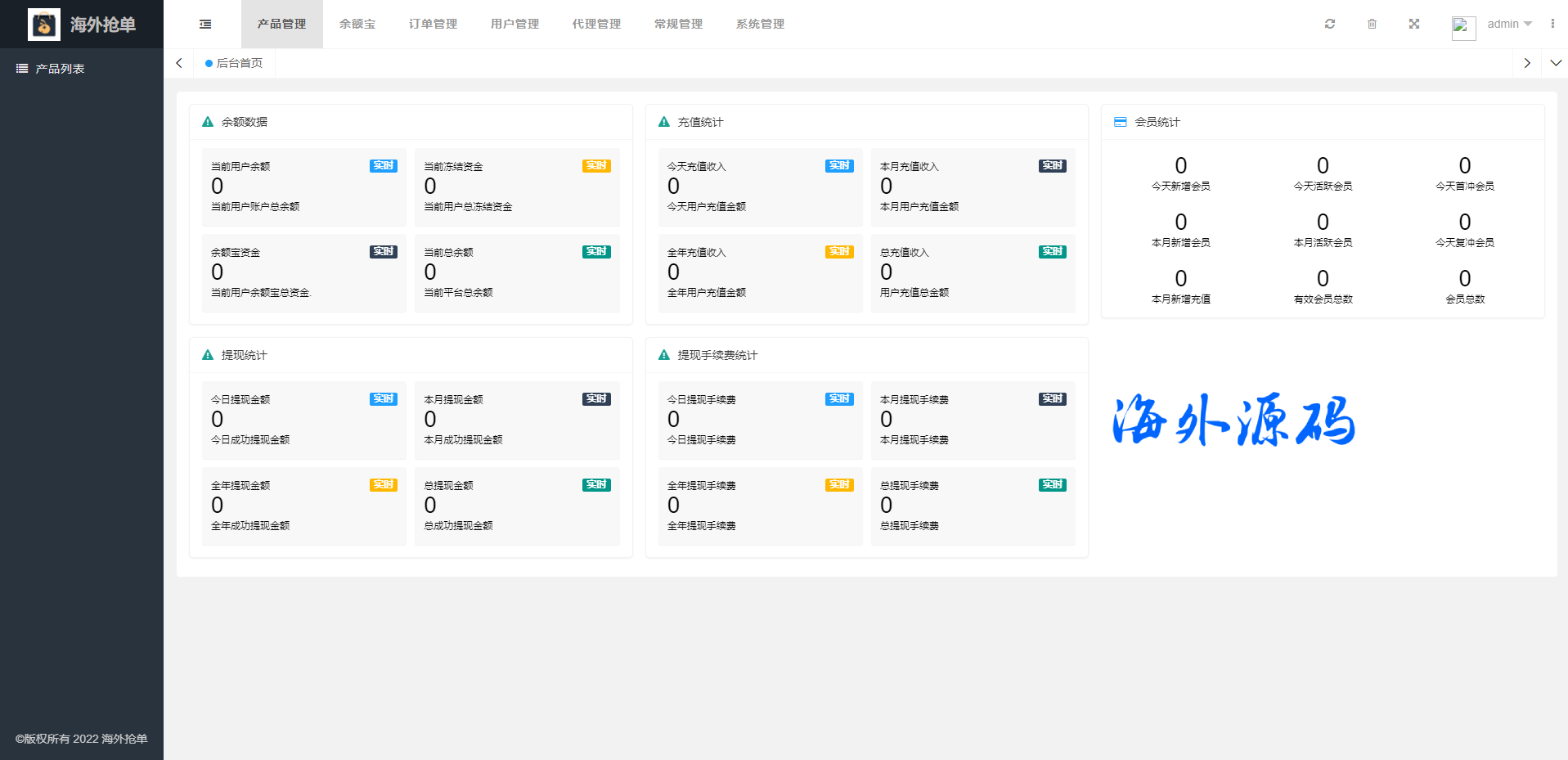1568x760 pixels.
Task: Click the trash clear-cache icon
Action: 1372,24
